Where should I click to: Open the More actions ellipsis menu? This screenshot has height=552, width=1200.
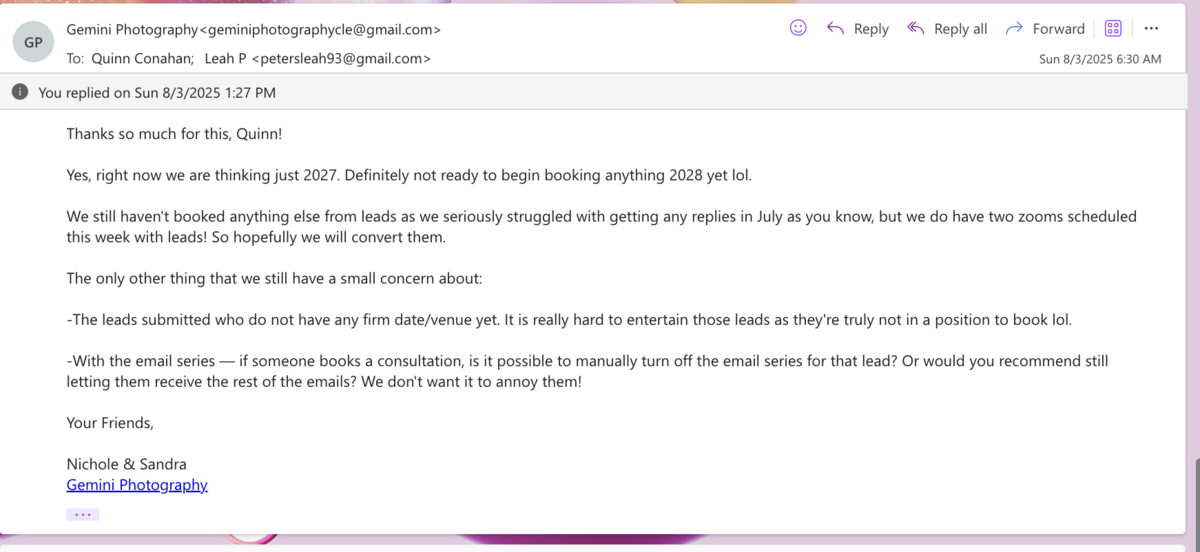(x=1151, y=29)
